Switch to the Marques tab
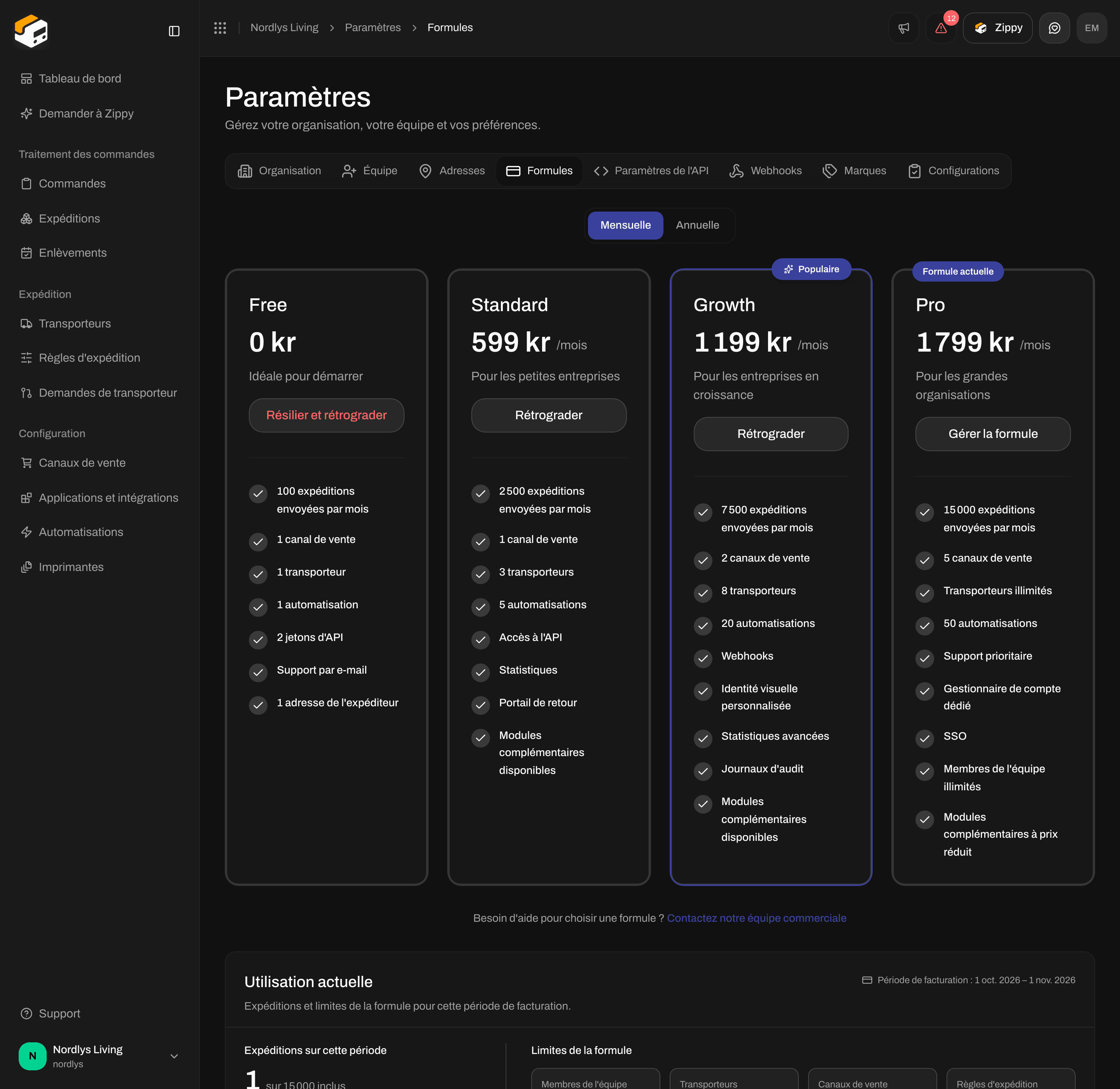The width and height of the screenshot is (1120, 1089). 854,171
